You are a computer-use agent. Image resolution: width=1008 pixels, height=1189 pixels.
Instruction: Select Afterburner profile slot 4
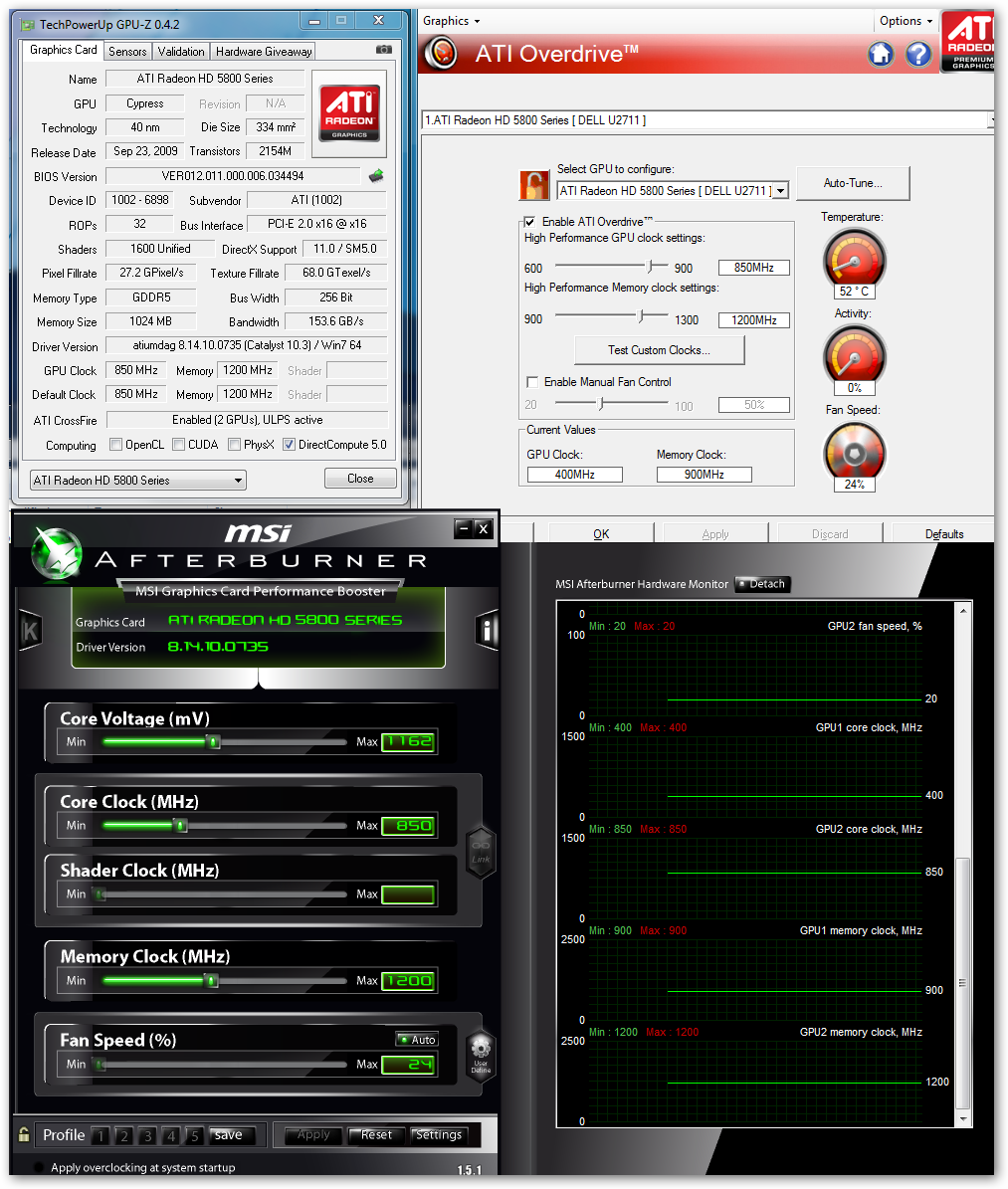(171, 1136)
